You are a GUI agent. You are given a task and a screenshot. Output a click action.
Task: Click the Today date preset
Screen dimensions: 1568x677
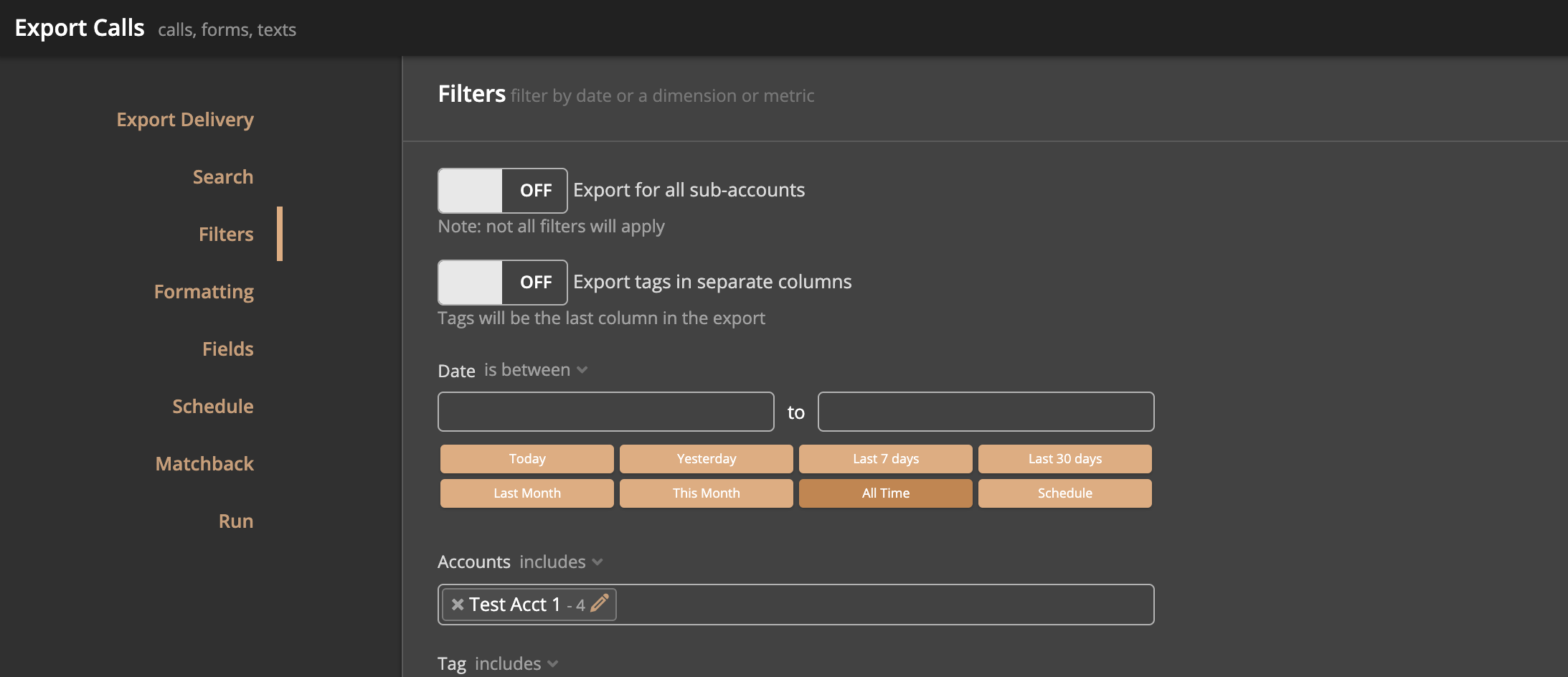point(527,459)
